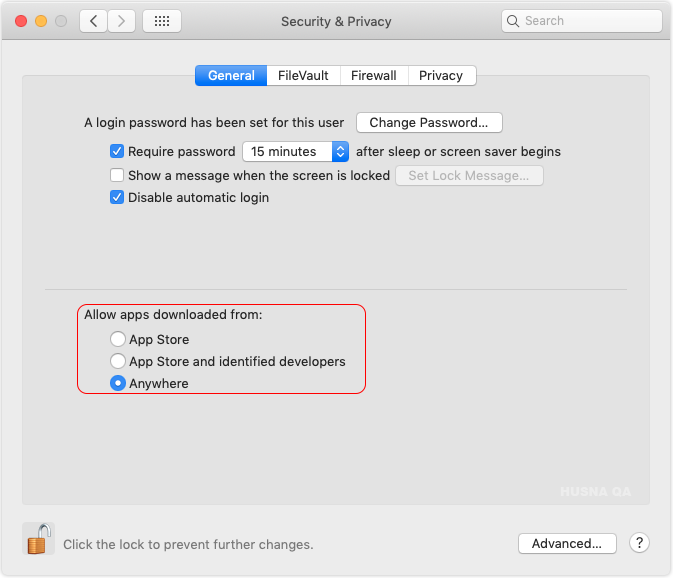Image resolution: width=673 pixels, height=578 pixels.
Task: Click the lock icon to prevent changes
Action: [39, 539]
